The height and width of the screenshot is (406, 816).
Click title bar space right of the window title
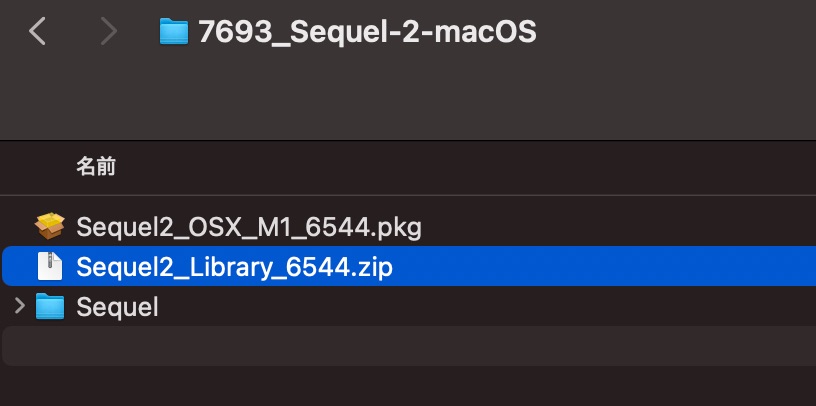(680, 32)
